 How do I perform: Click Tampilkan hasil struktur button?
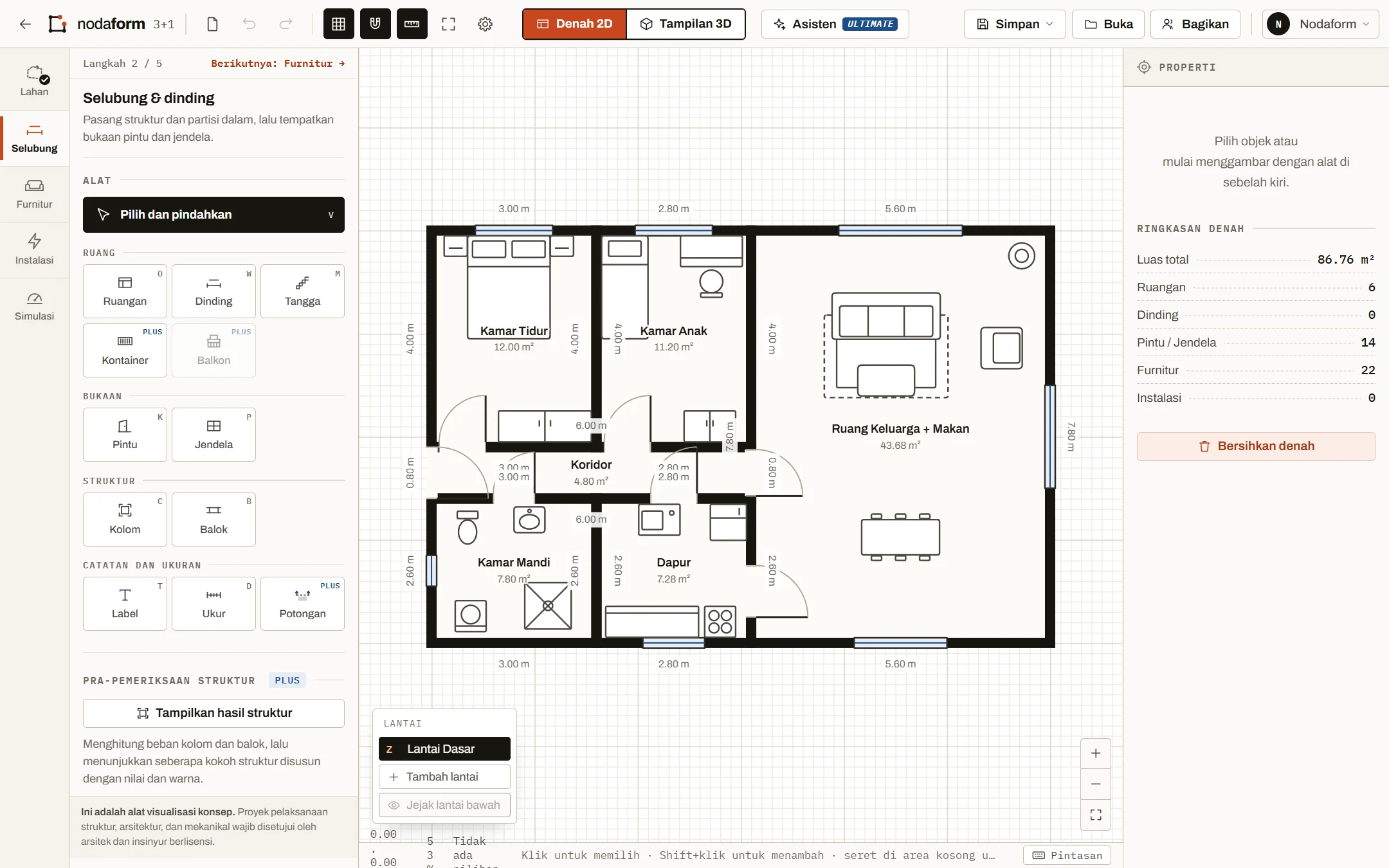coord(213,713)
